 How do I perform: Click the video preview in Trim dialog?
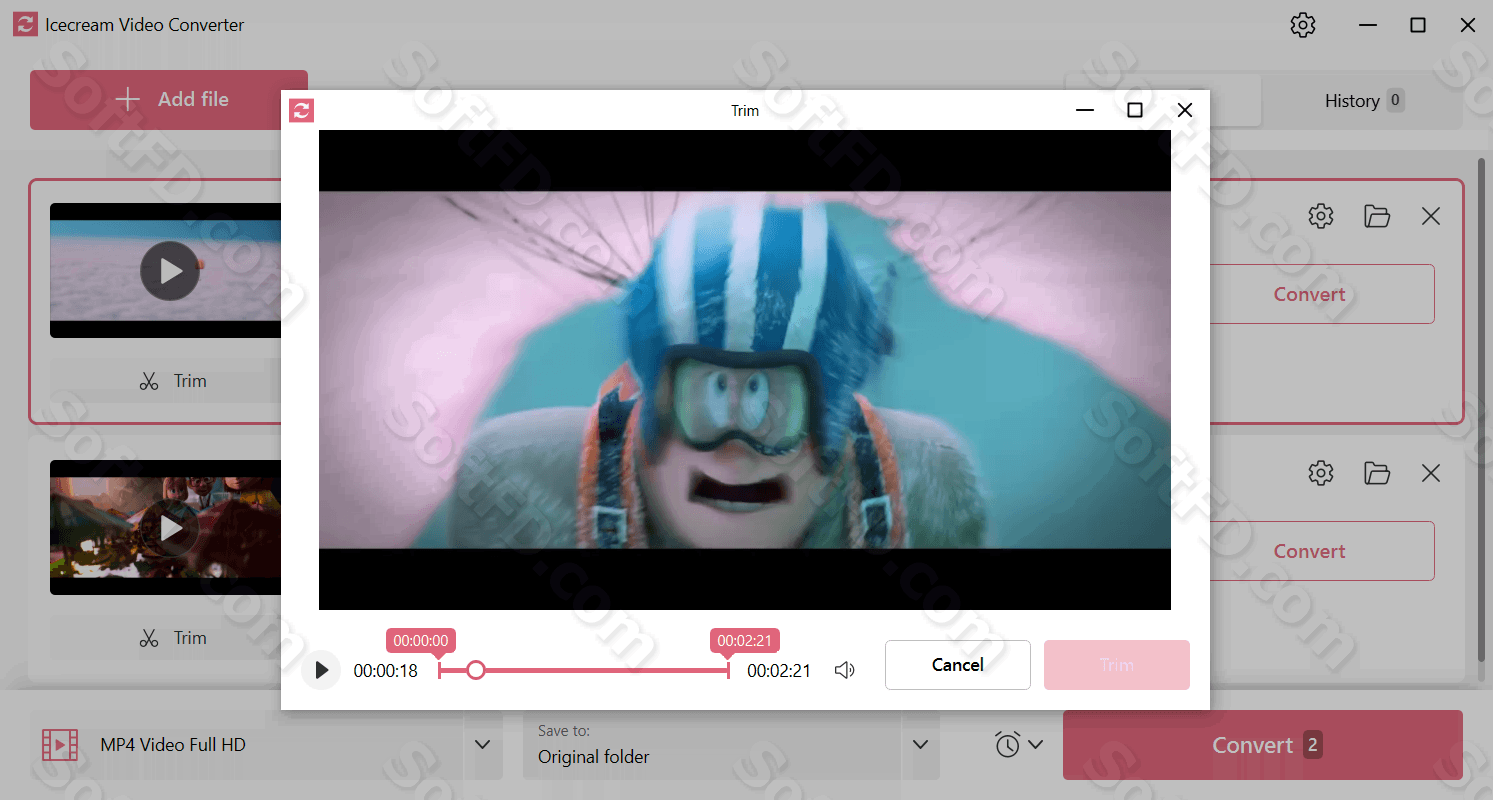point(745,370)
